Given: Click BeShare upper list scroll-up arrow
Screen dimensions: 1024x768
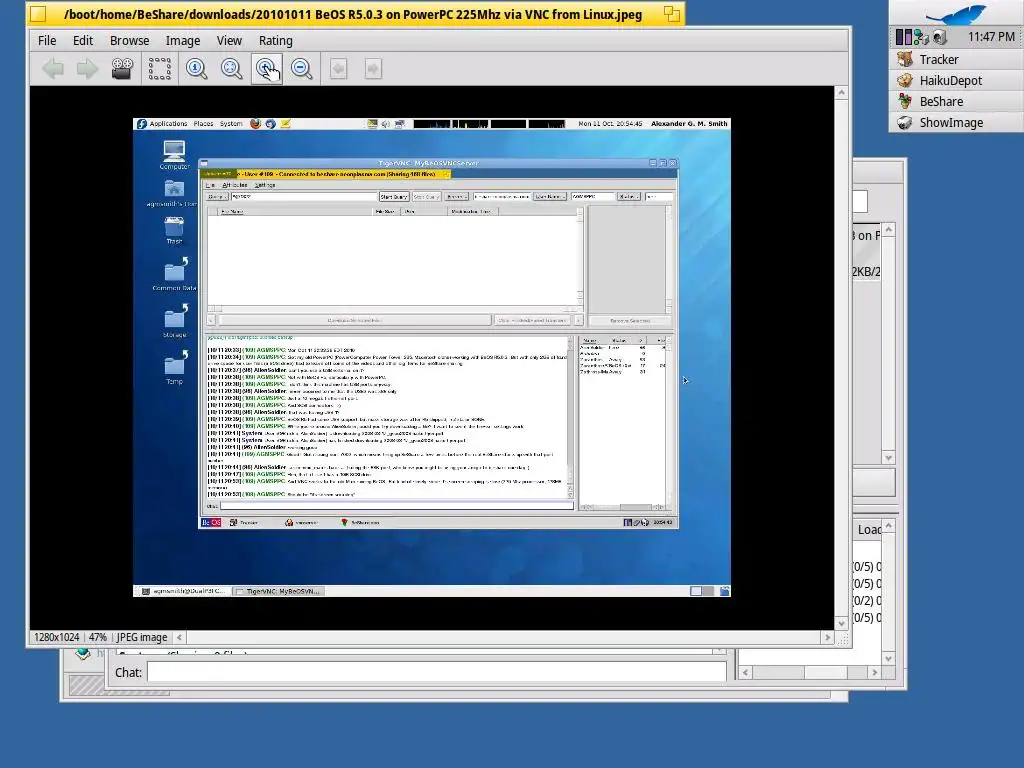Looking at the screenshot, I should (x=888, y=230).
